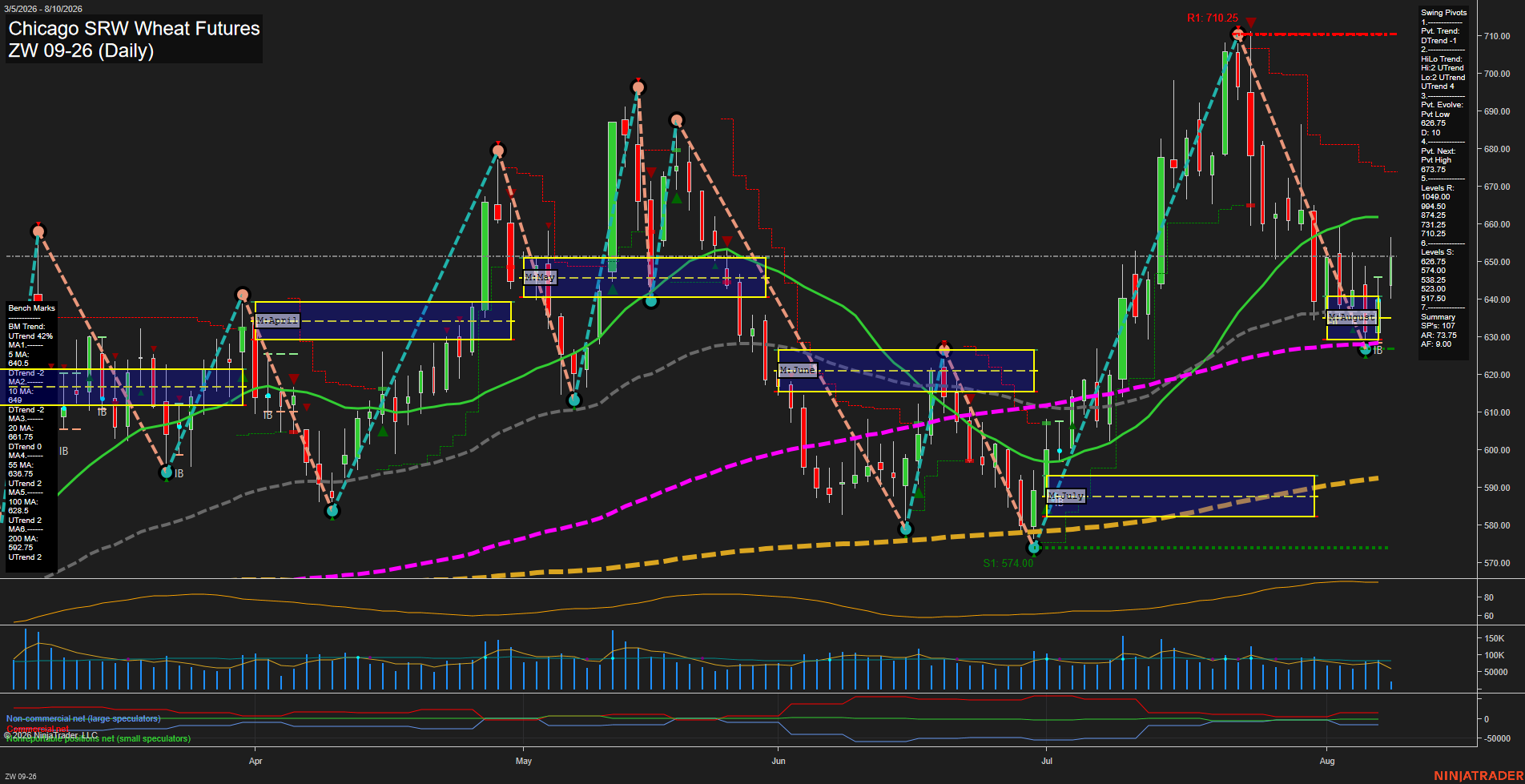Select the M:July monthly range label
The width and height of the screenshot is (1525, 784).
click(x=1066, y=497)
